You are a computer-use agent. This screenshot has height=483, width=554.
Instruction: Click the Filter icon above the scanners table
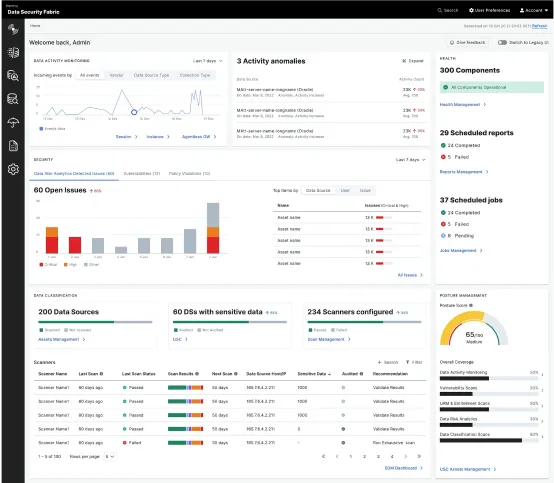(408, 362)
